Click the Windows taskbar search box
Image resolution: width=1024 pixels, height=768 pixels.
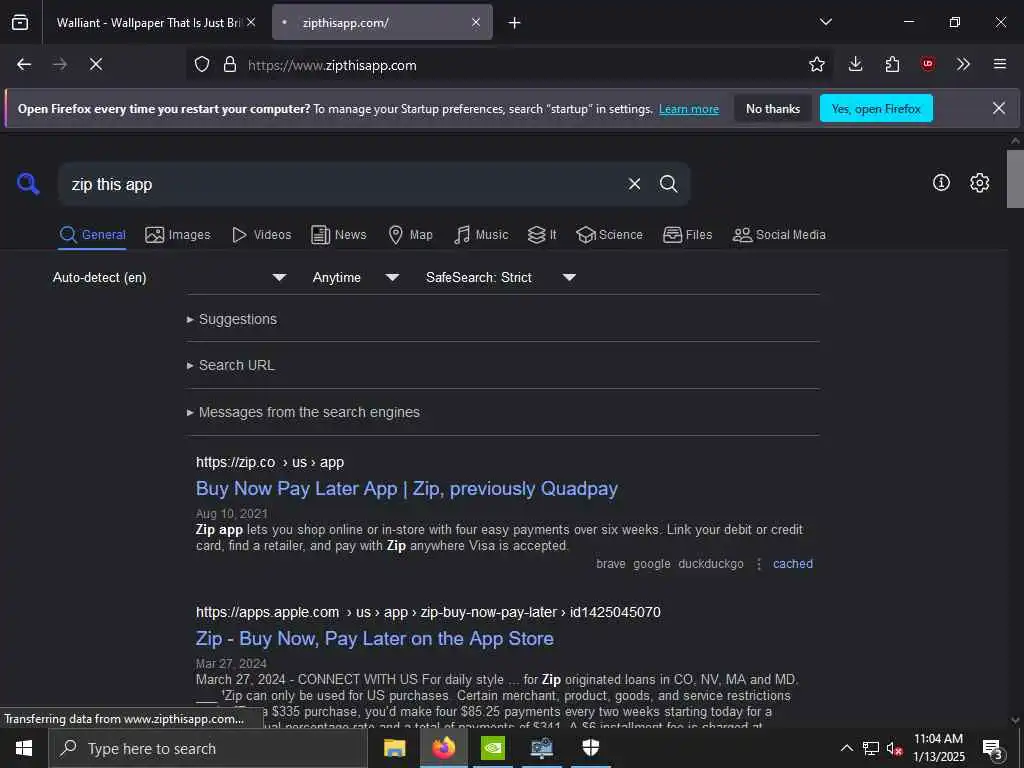[x=208, y=748]
